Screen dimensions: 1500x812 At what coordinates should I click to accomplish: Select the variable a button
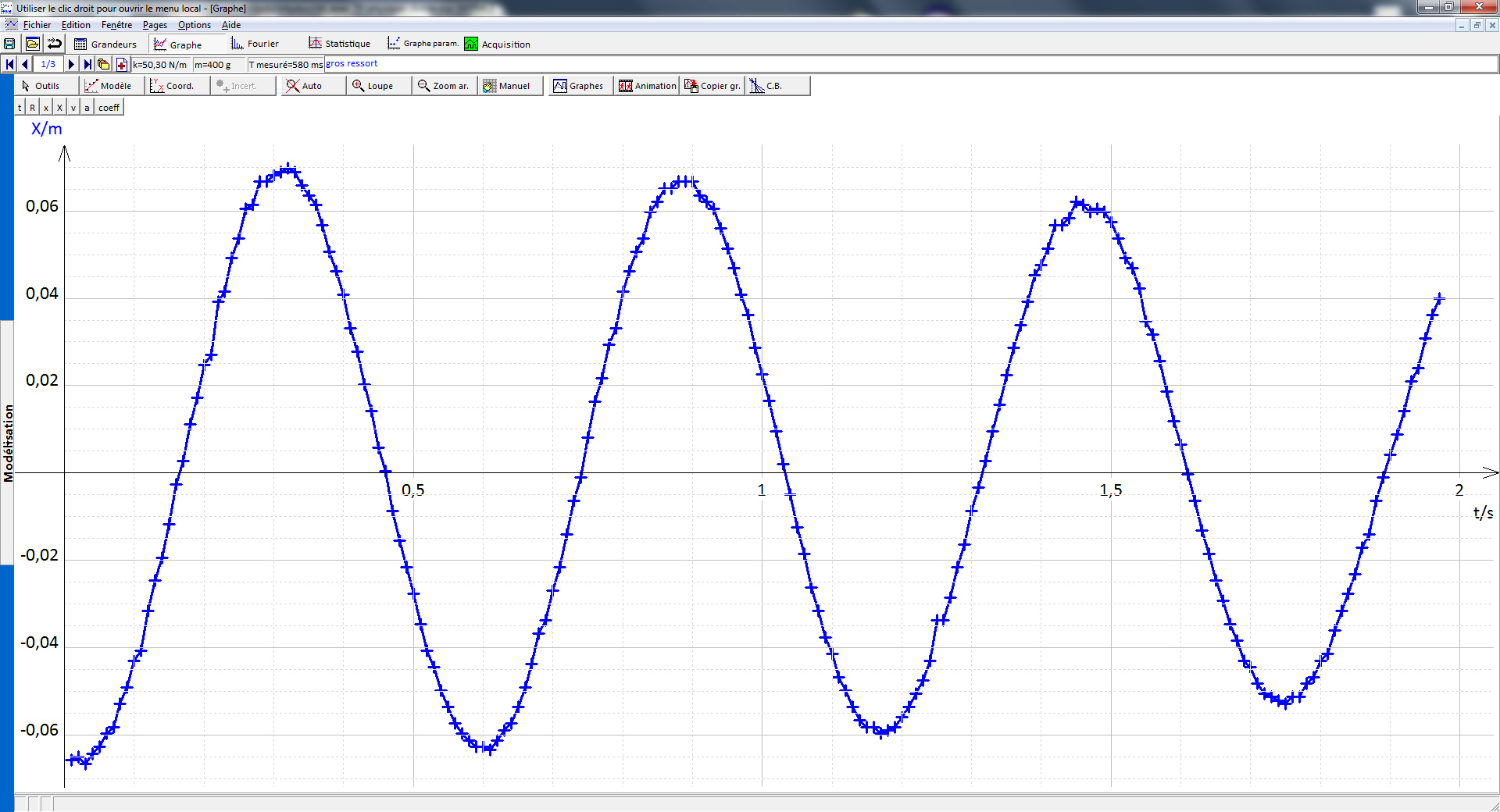click(87, 108)
